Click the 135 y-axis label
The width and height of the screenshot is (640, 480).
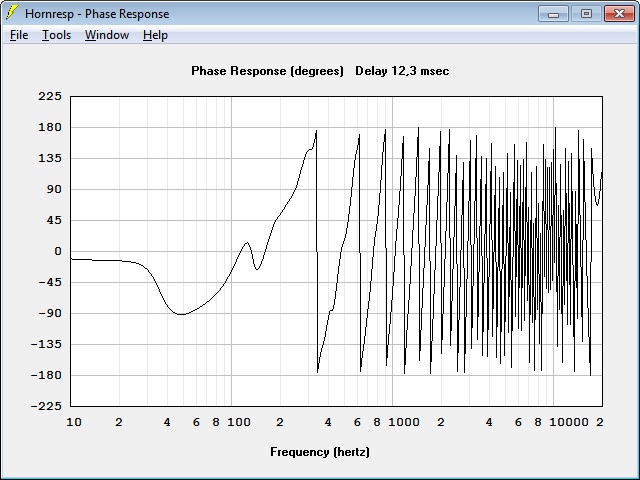click(x=50, y=158)
